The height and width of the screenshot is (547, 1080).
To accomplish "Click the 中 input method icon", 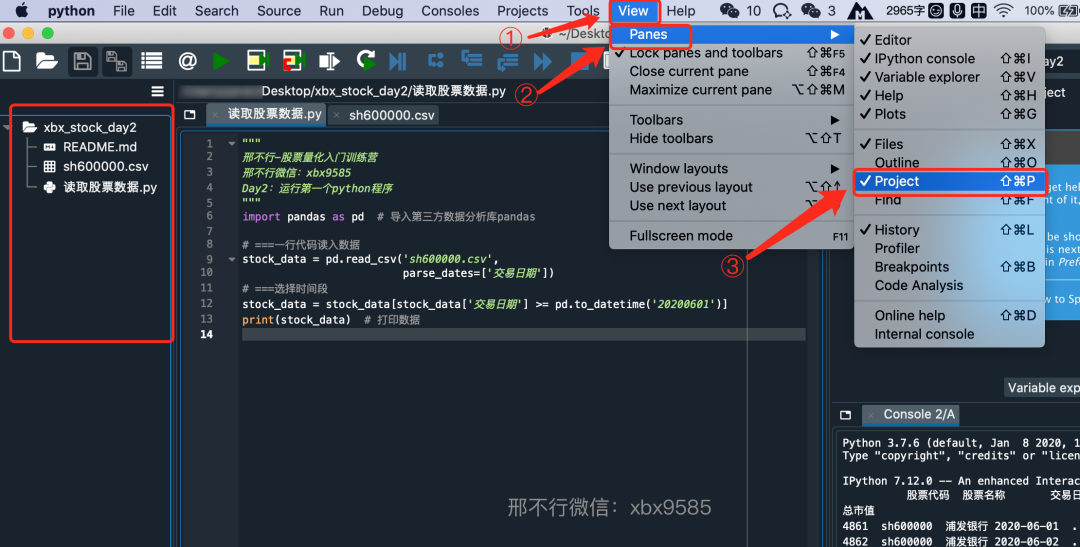I will (979, 10).
